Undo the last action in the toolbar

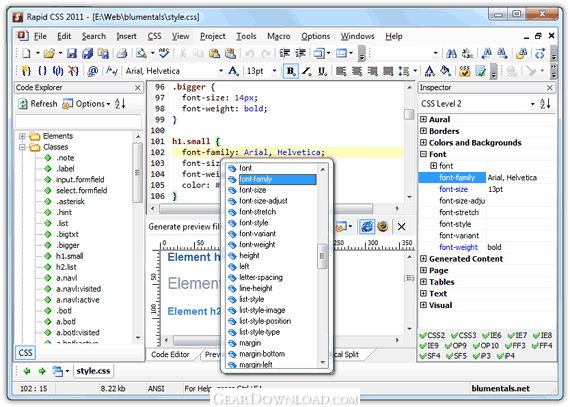[x=249, y=54]
